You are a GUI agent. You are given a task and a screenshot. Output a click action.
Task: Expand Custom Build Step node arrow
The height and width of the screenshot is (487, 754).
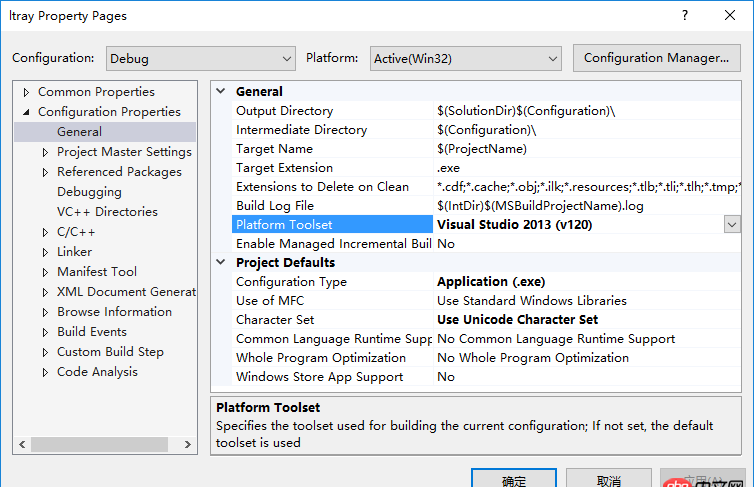(x=45, y=352)
